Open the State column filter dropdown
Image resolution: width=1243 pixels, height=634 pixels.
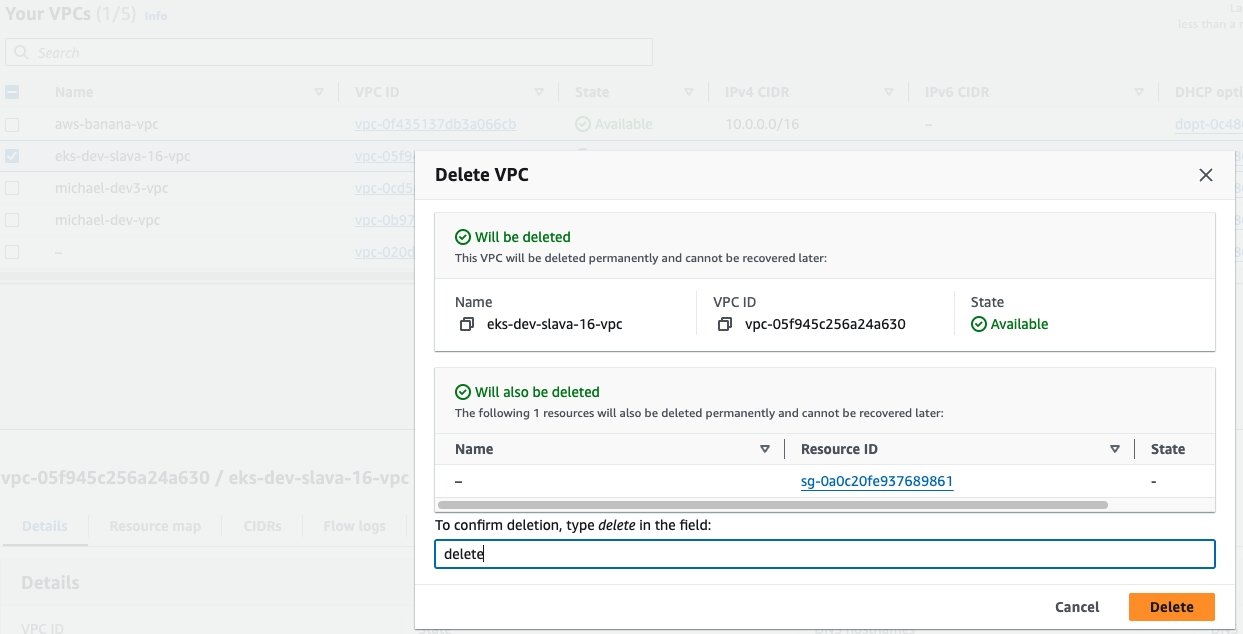point(689,91)
